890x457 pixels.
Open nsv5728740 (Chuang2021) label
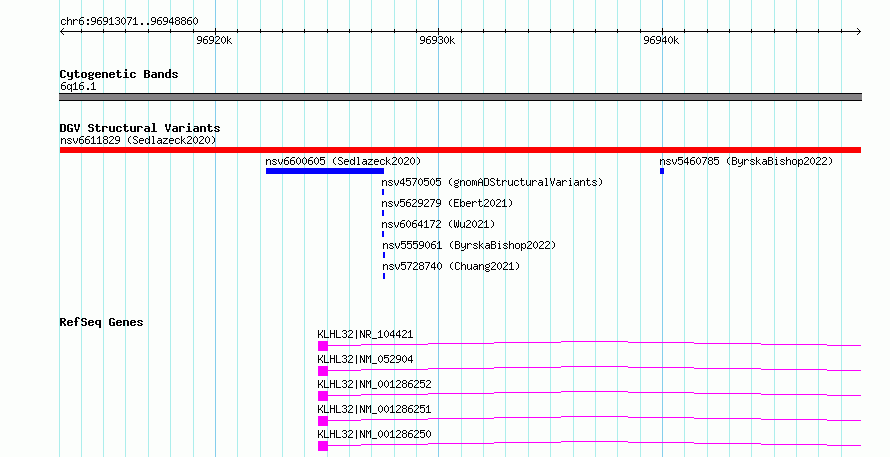451,266
